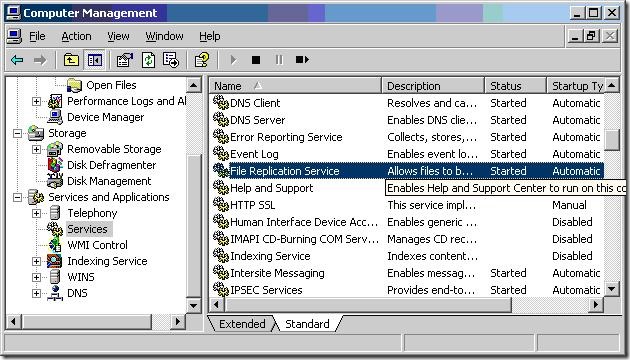This screenshot has height=360, width=630.
Task: Click the DNS network icon in tree
Action: pyautogui.click(x=55, y=293)
